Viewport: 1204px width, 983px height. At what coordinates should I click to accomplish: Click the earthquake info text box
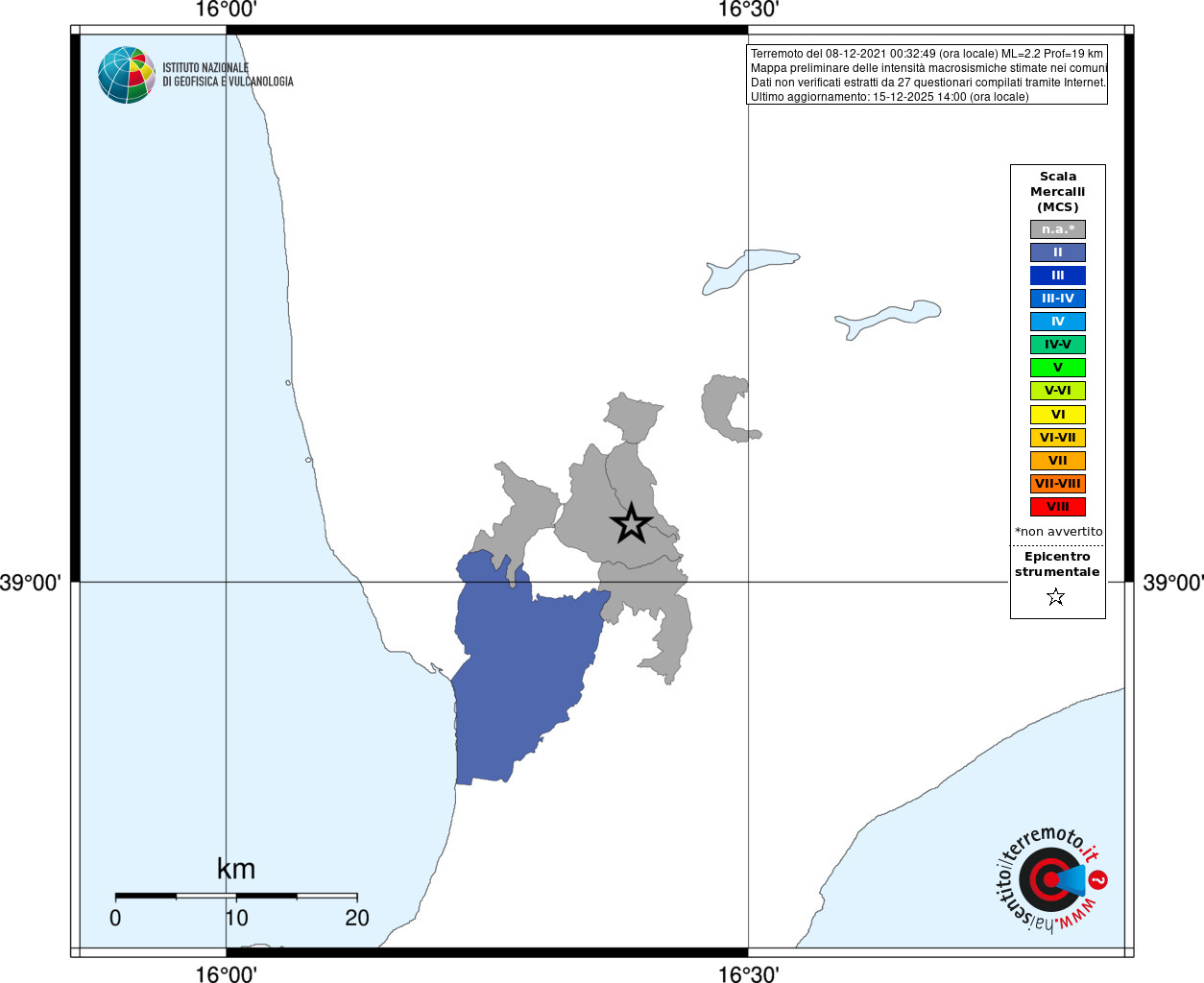pyautogui.click(x=927, y=75)
